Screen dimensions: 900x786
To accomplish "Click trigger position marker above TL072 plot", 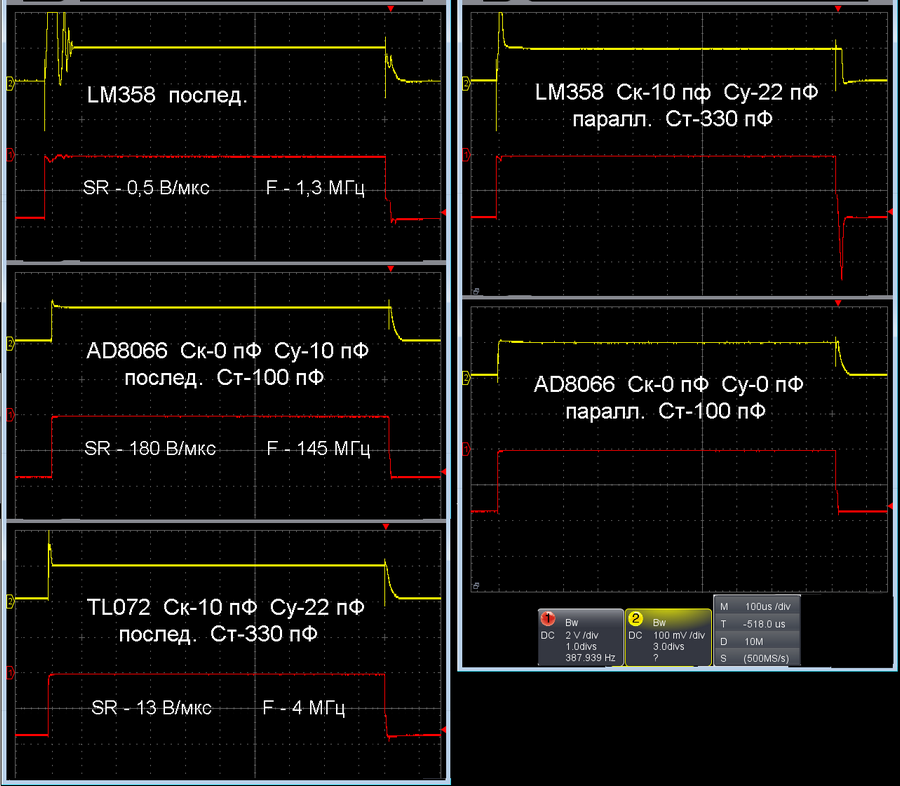I will (x=386, y=526).
